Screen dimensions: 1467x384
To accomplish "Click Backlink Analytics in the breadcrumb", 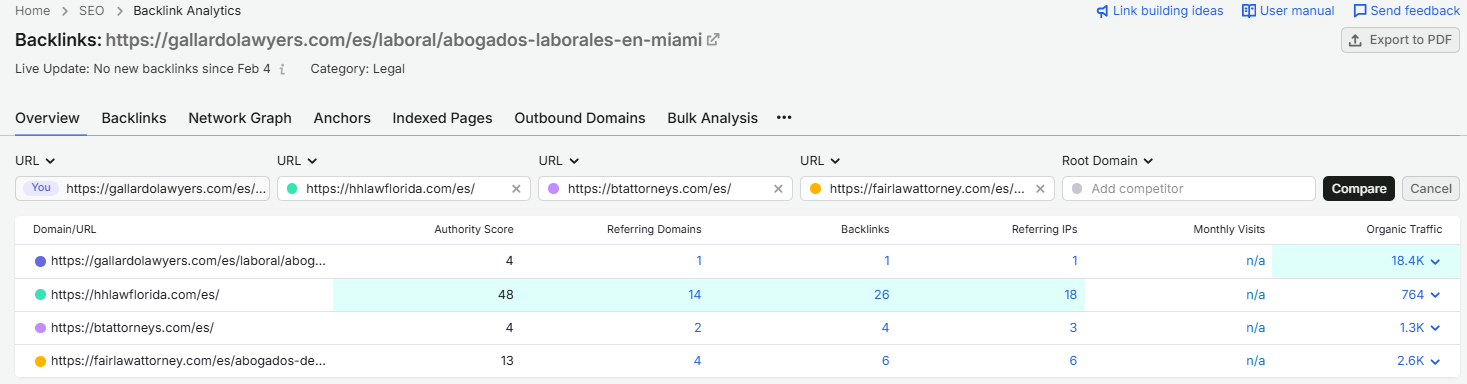I will pos(187,11).
